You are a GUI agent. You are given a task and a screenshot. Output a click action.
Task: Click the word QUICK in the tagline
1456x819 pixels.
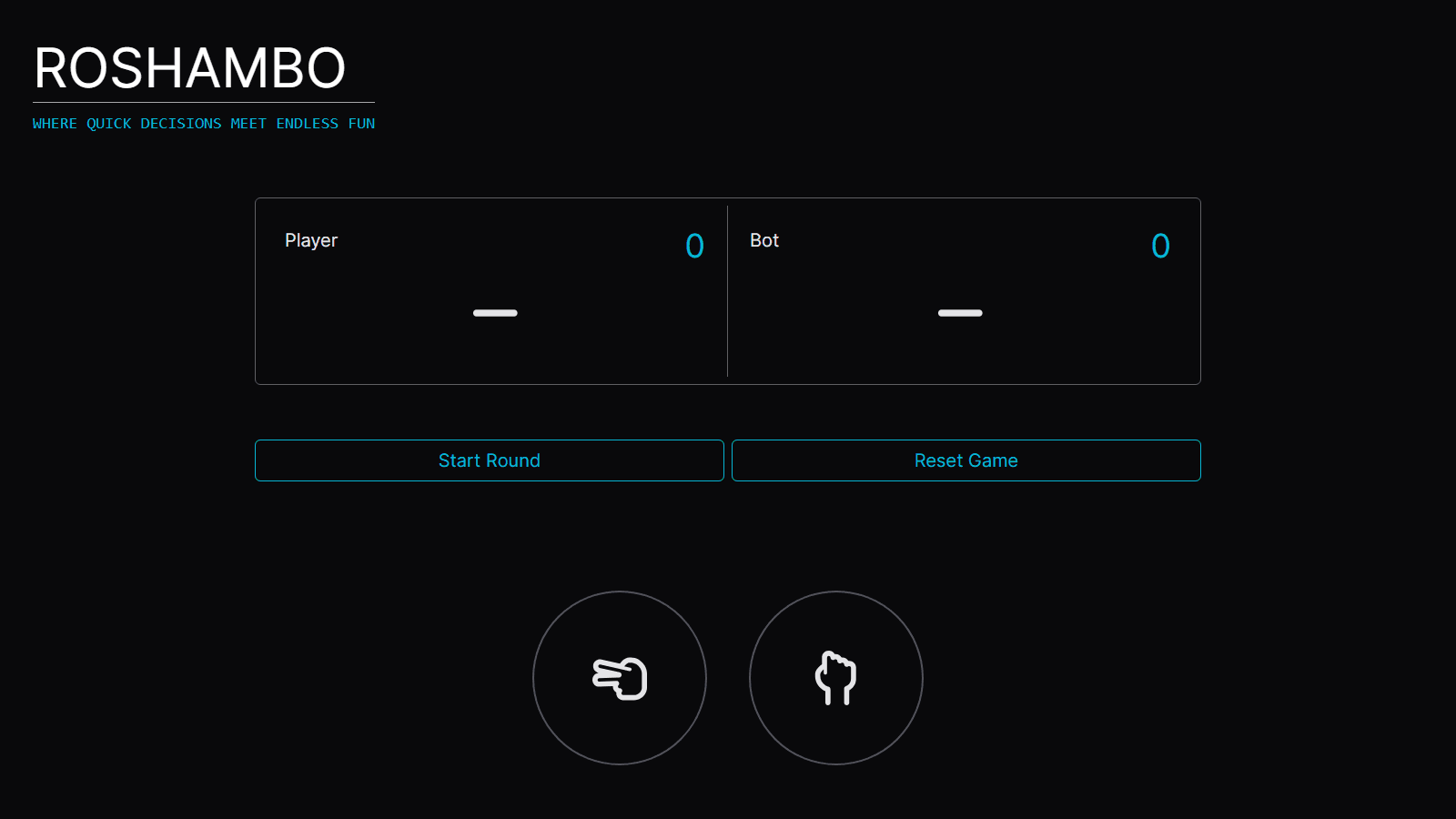click(108, 124)
